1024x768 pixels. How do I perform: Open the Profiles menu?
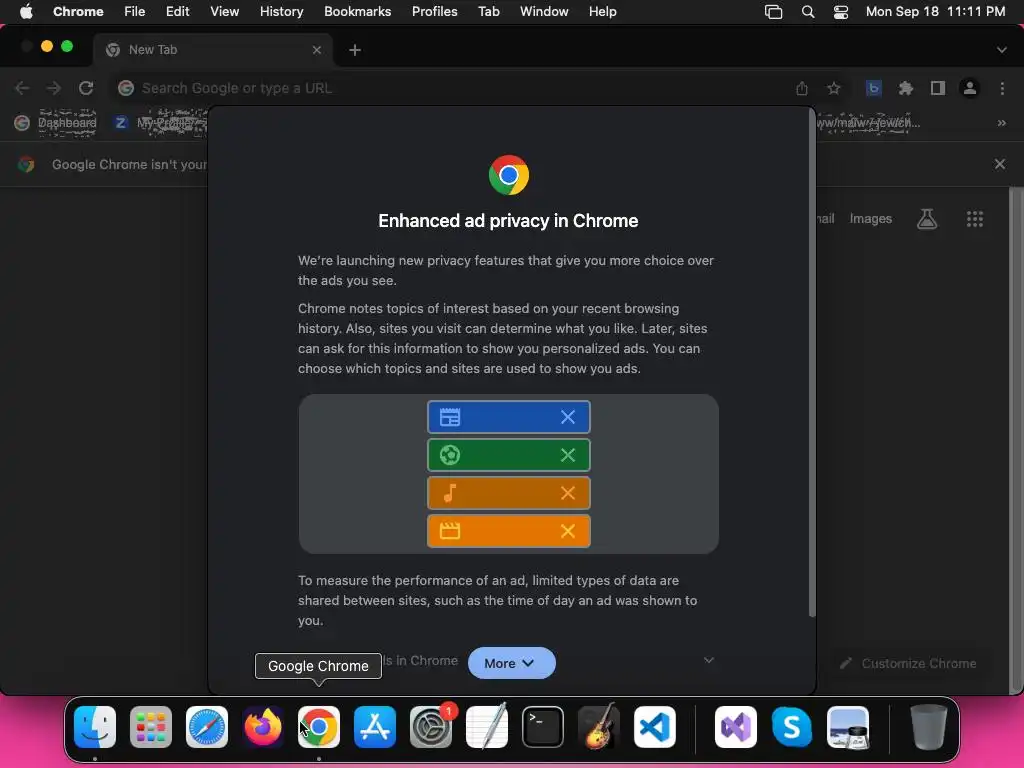point(434,11)
